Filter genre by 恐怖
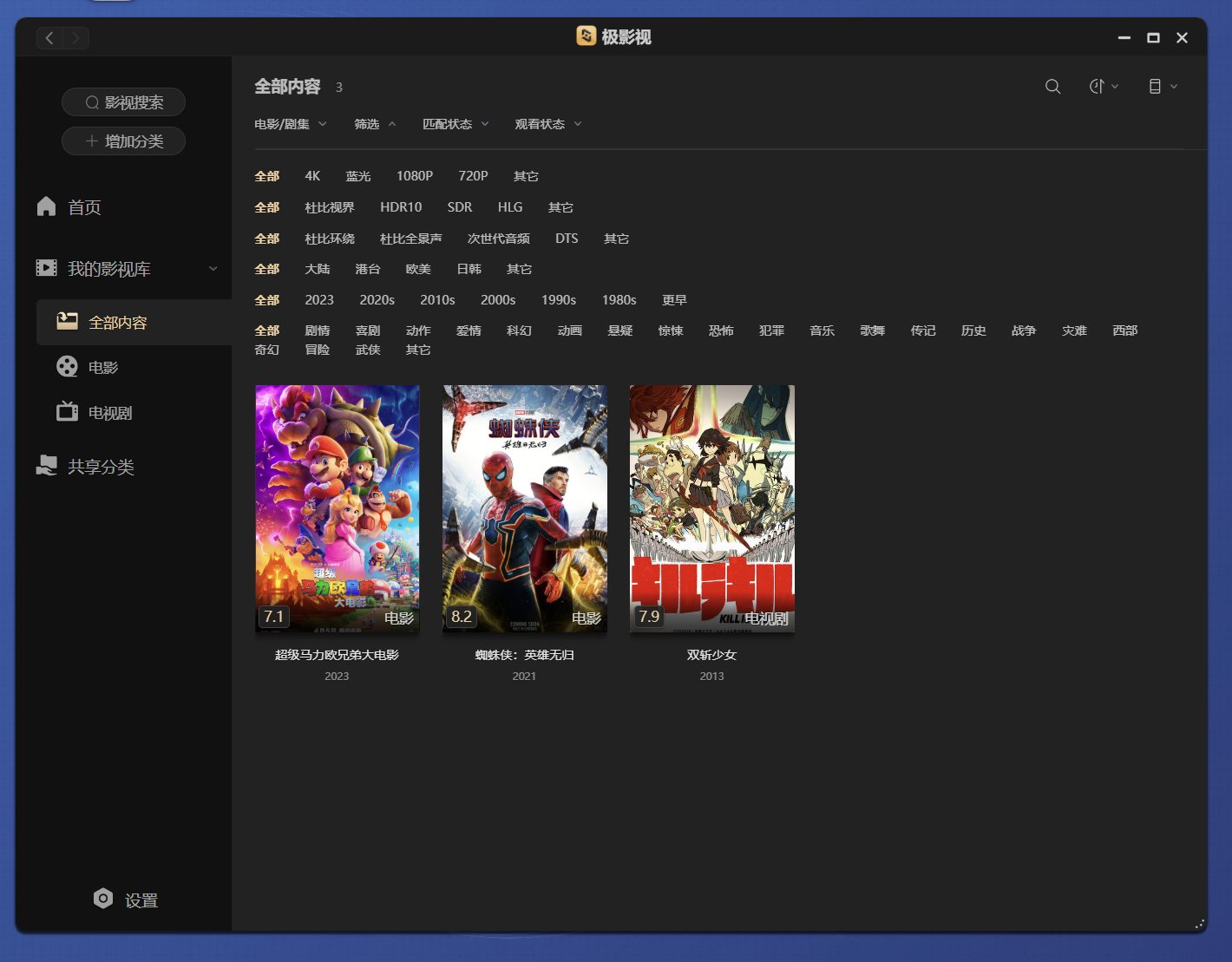Image resolution: width=1232 pixels, height=962 pixels. (721, 330)
